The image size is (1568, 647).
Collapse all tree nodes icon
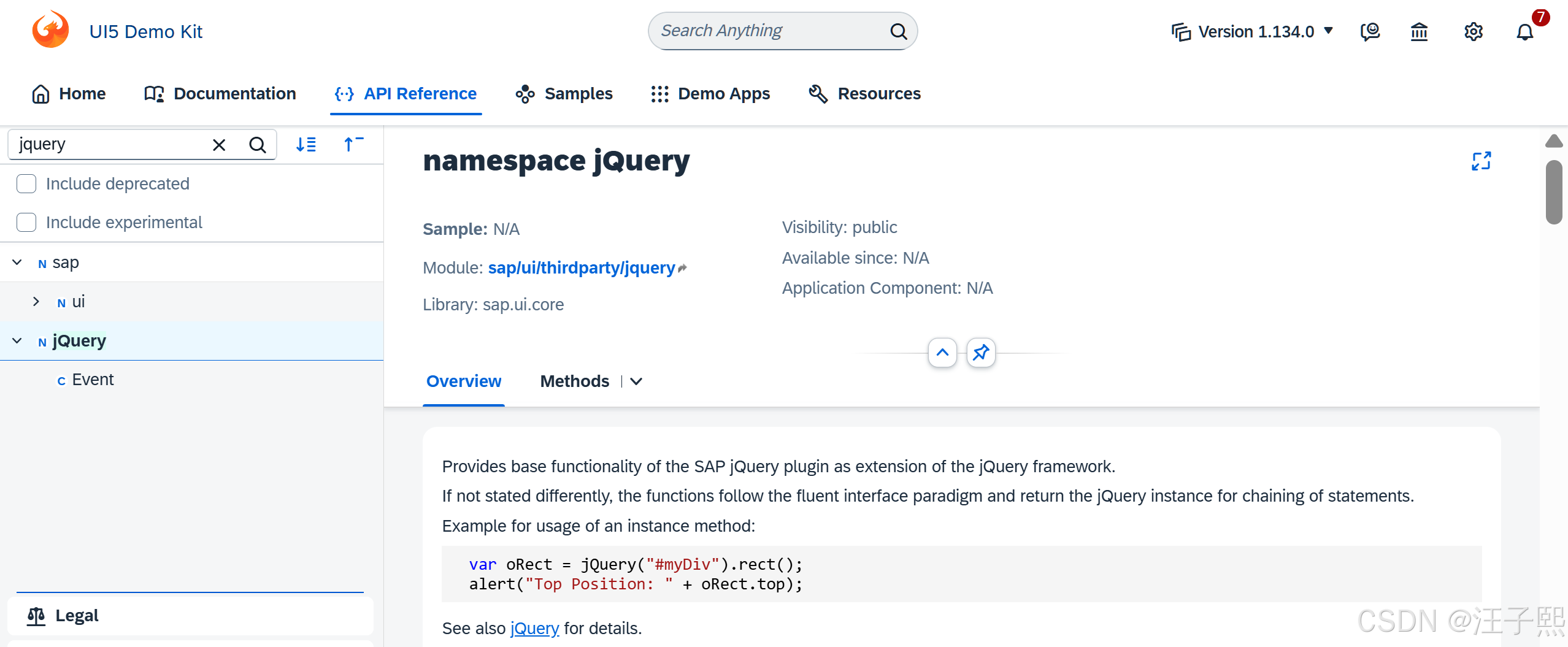pos(353,144)
